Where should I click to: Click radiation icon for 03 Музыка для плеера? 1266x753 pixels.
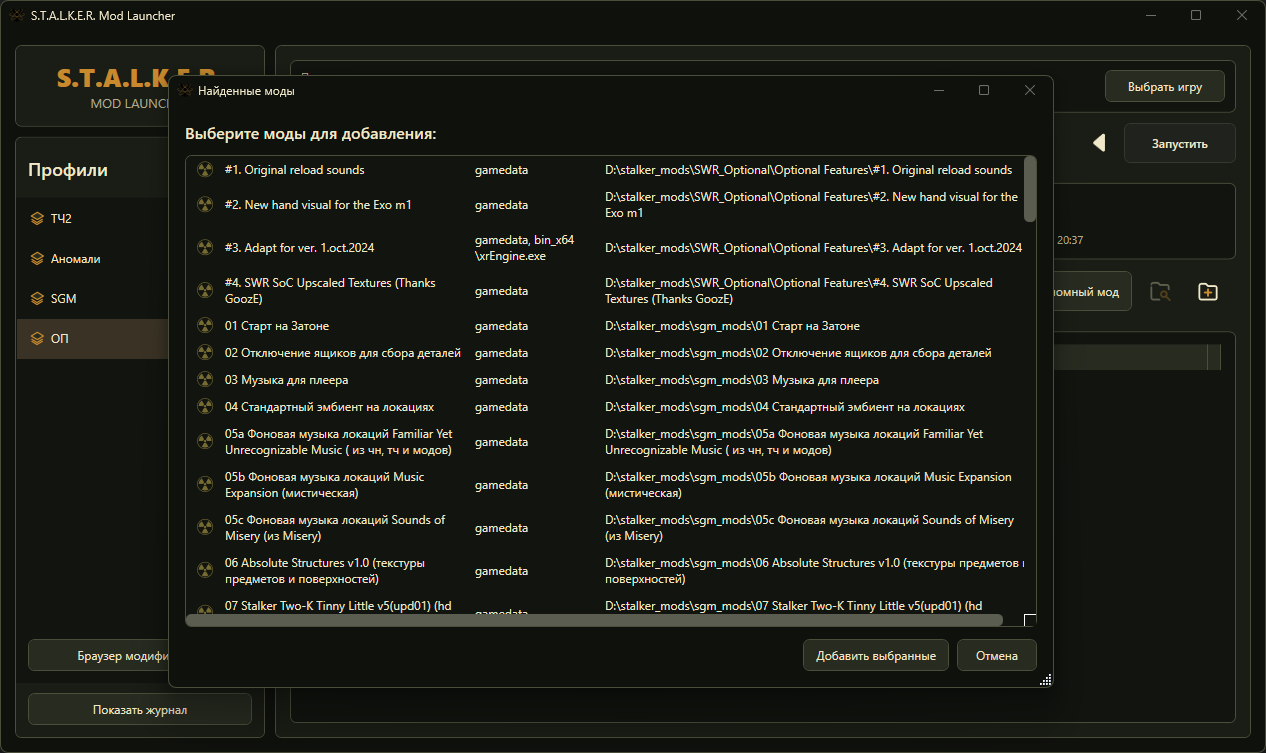click(205, 380)
